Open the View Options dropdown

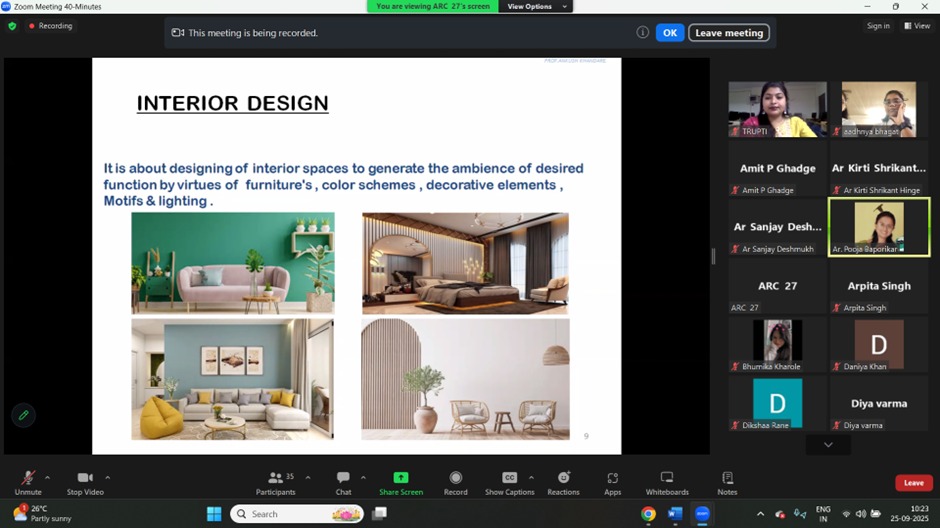[536, 6]
